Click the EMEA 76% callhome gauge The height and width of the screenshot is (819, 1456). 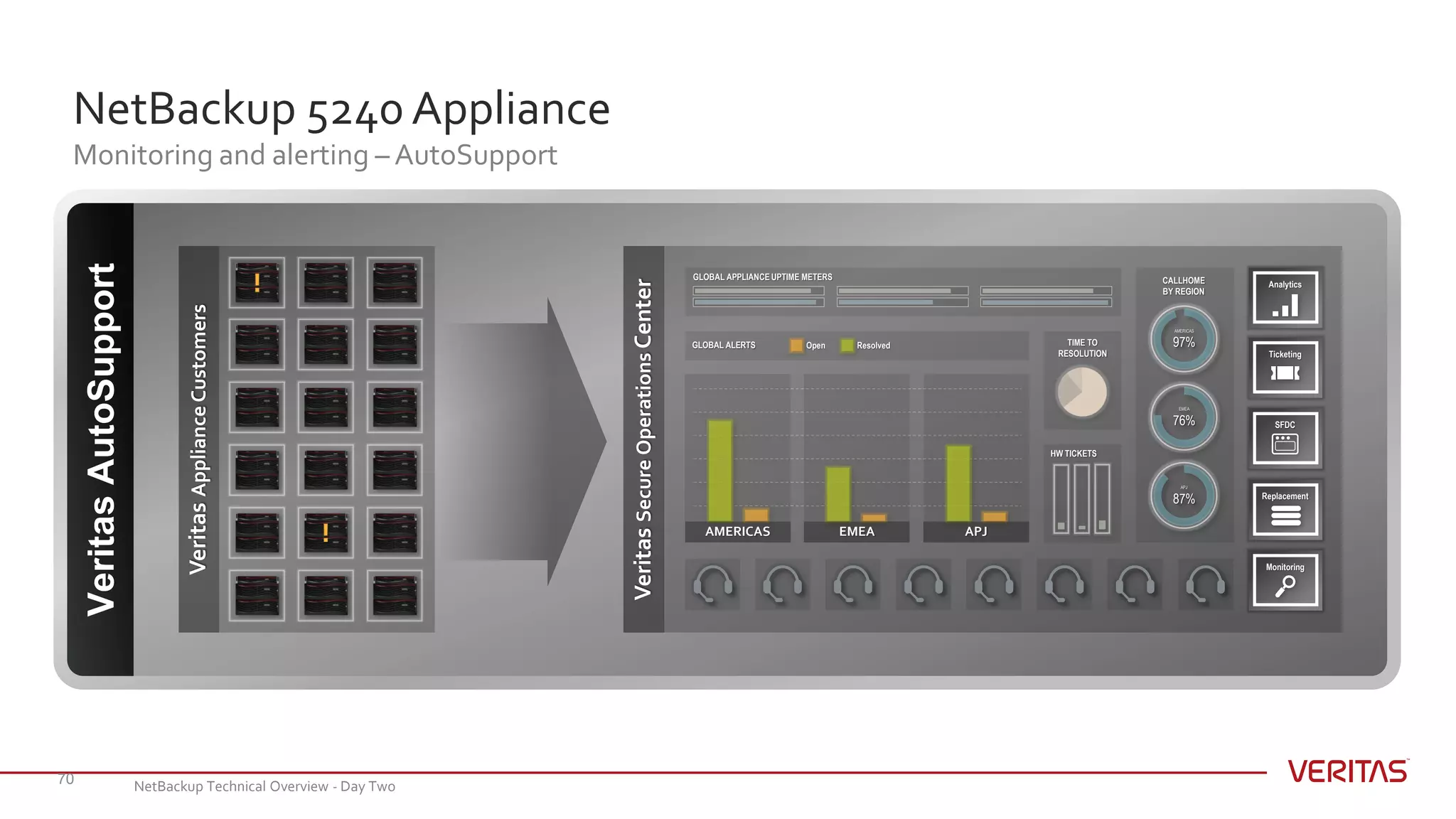(1184, 417)
